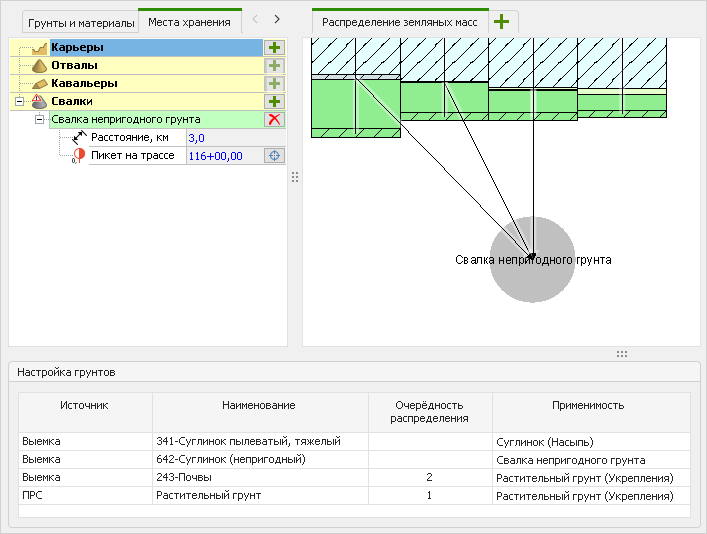The image size is (707, 534).
Task: Collapse the Свалка непригодного грунта node
Action: [39, 119]
